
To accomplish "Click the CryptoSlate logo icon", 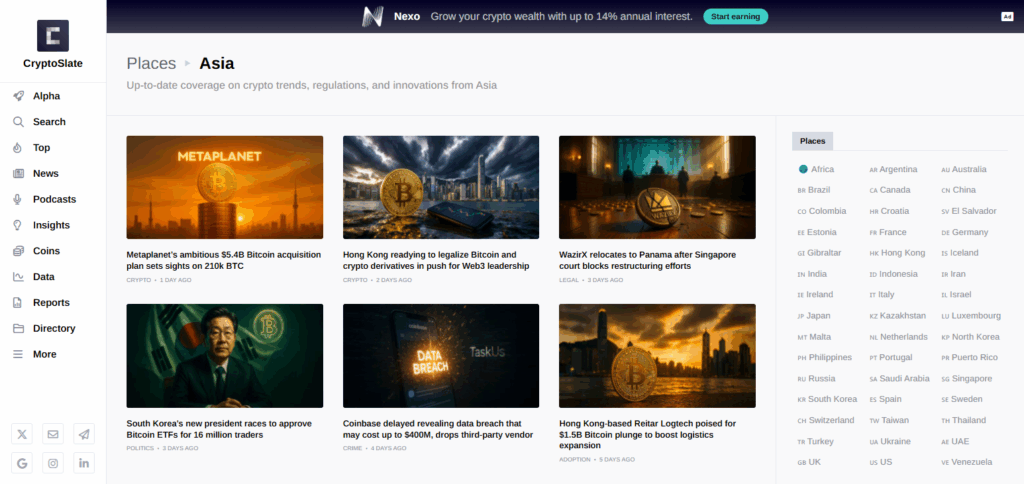I will point(53,36).
